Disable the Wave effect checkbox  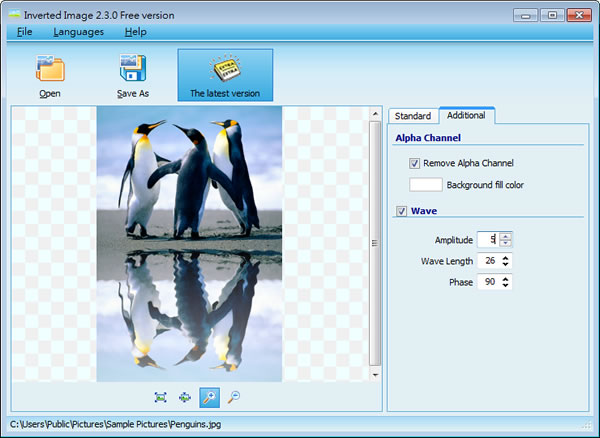[x=402, y=211]
